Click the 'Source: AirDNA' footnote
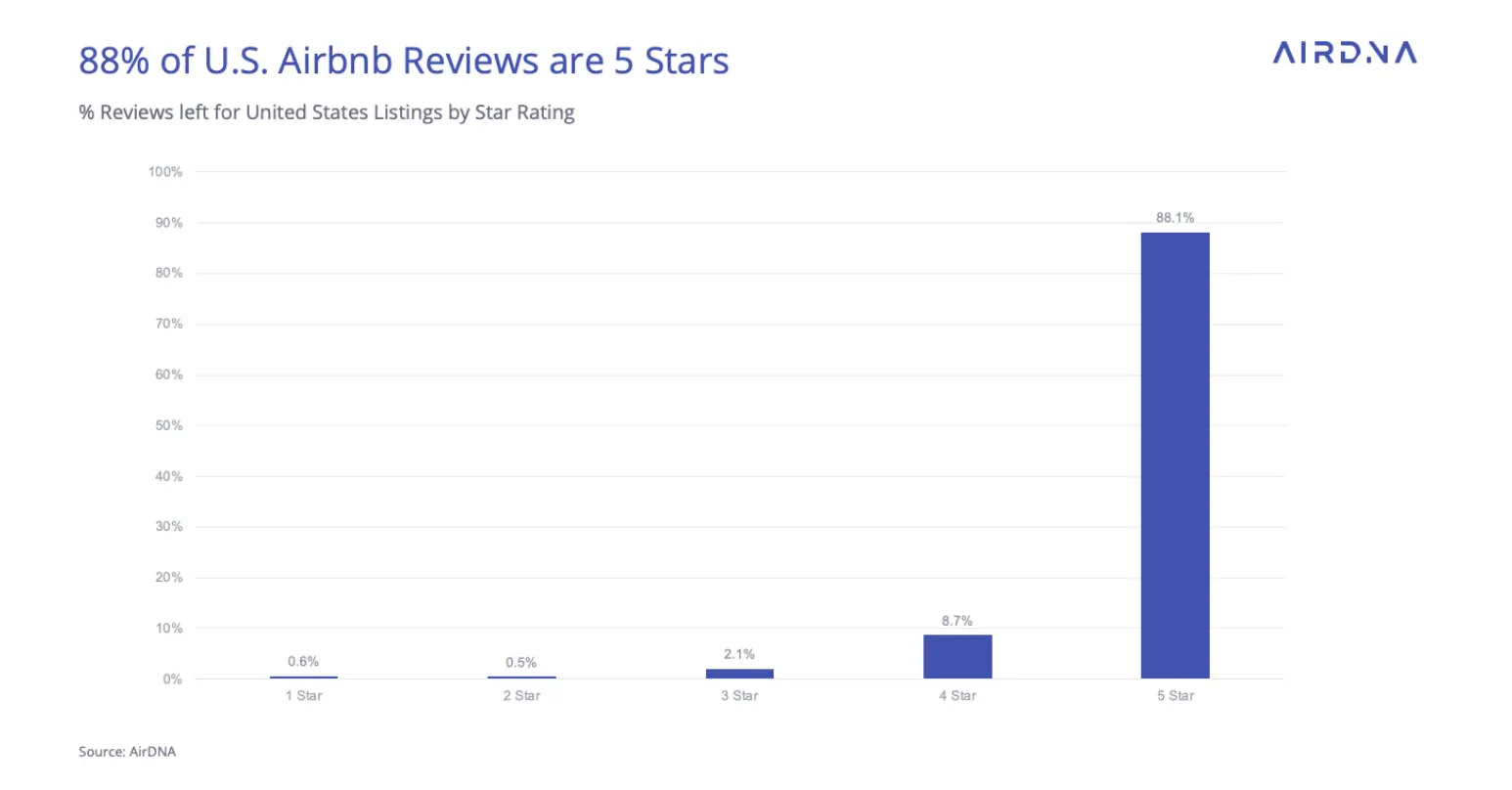Screen dimensions: 1512x790 point(127,752)
